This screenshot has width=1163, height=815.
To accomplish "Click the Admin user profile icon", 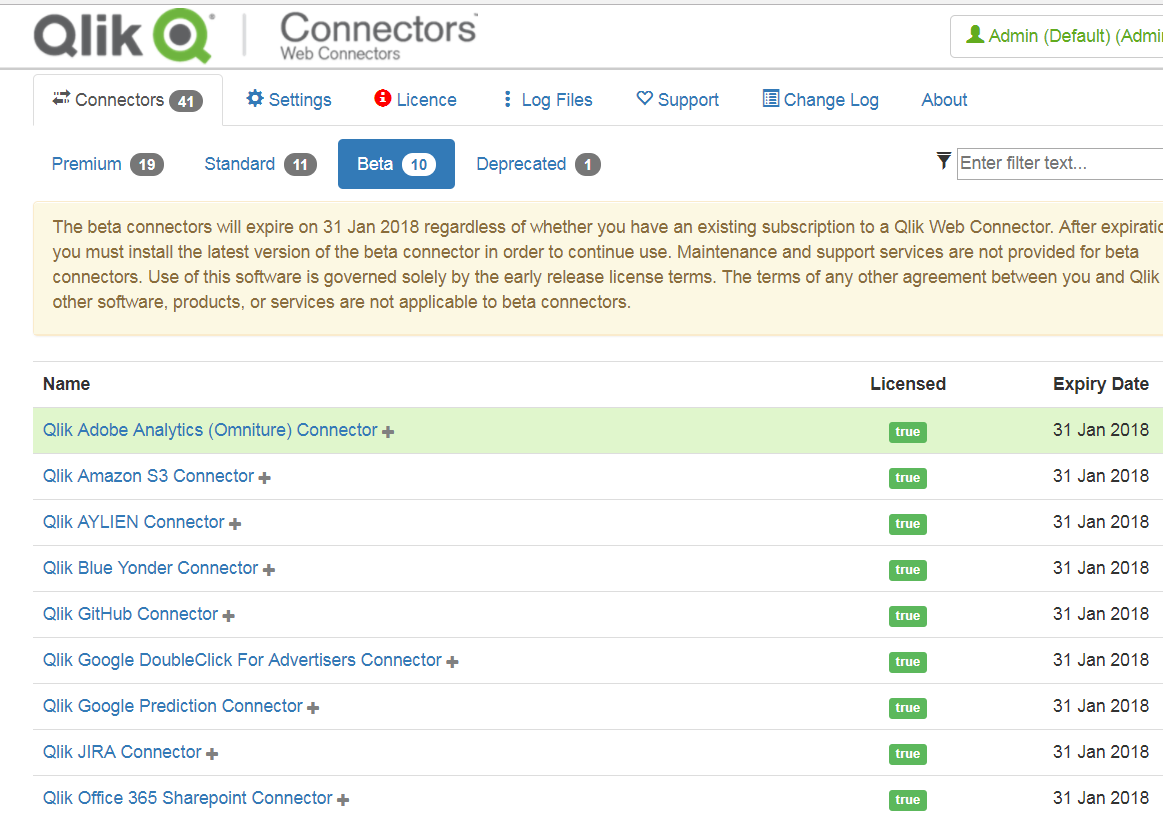I will (975, 35).
